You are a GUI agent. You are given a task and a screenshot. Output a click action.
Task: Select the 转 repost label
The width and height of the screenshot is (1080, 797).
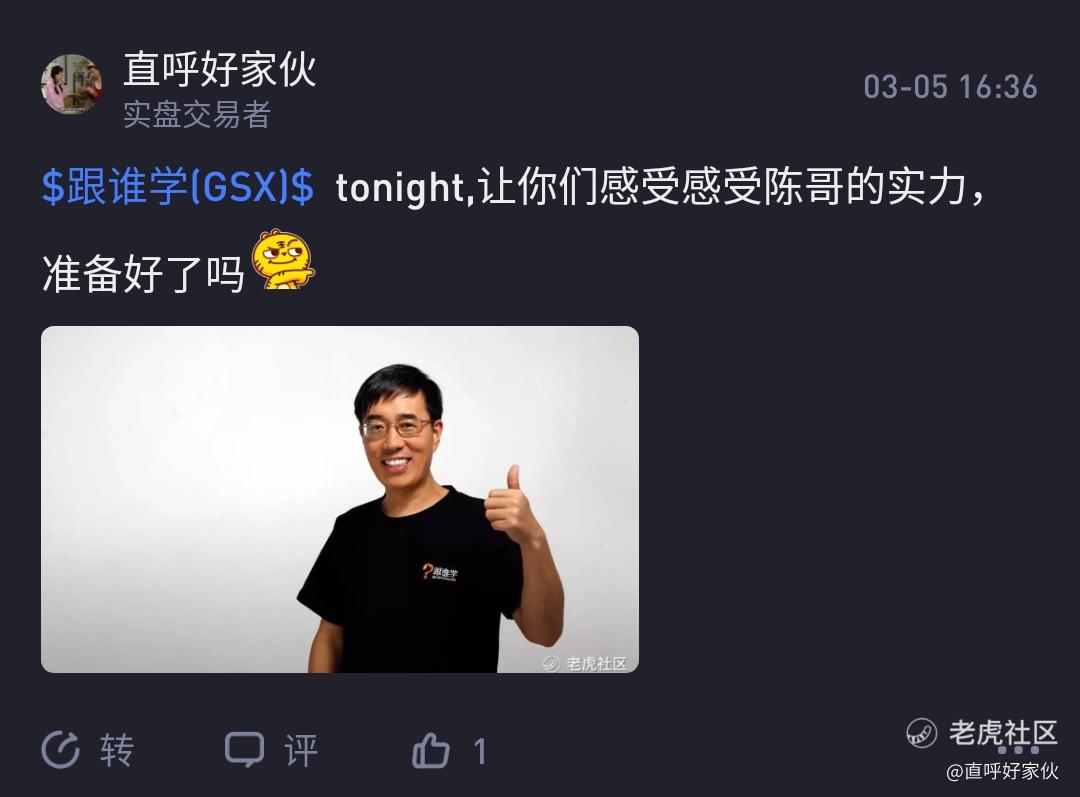click(116, 750)
